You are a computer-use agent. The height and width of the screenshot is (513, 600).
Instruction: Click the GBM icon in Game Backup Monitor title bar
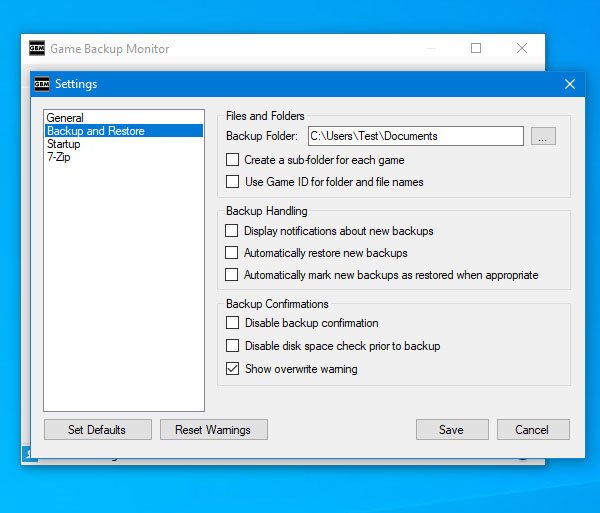pyautogui.click(x=37, y=48)
